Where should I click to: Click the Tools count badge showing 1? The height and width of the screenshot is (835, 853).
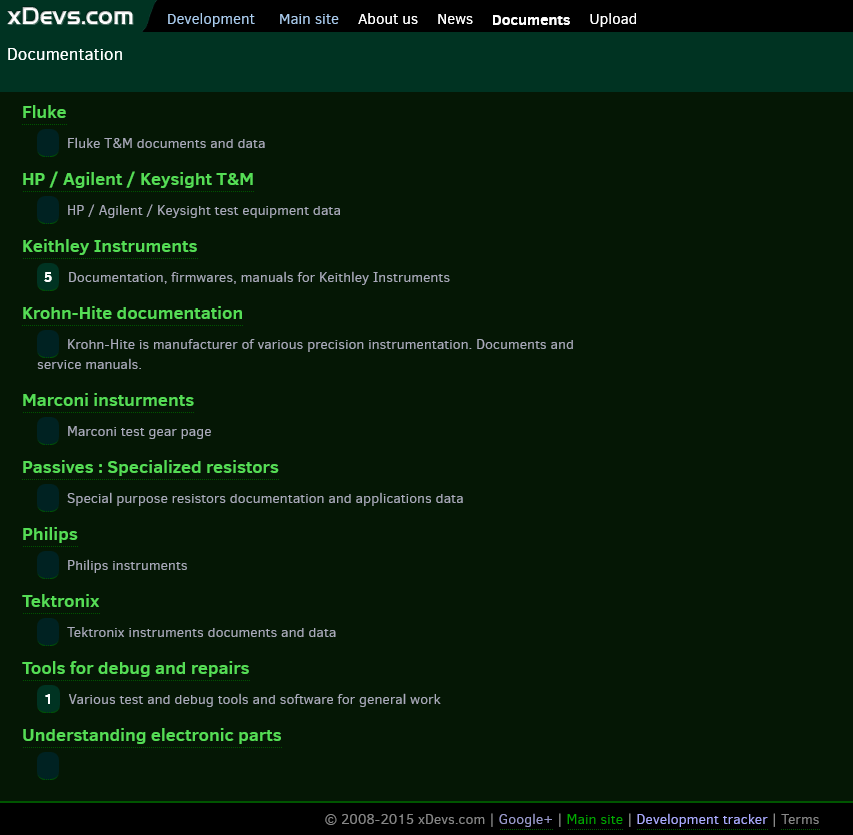pyautogui.click(x=48, y=699)
